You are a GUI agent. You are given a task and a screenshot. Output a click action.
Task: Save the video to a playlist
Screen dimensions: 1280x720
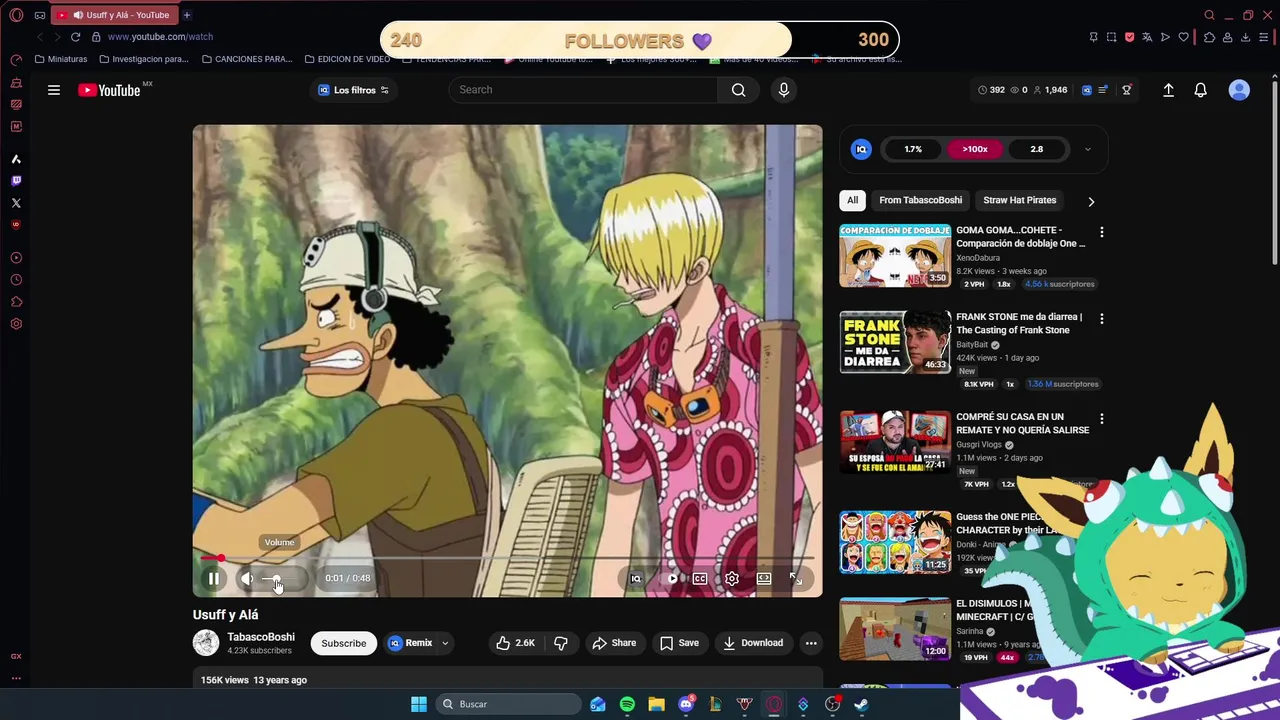pos(680,643)
